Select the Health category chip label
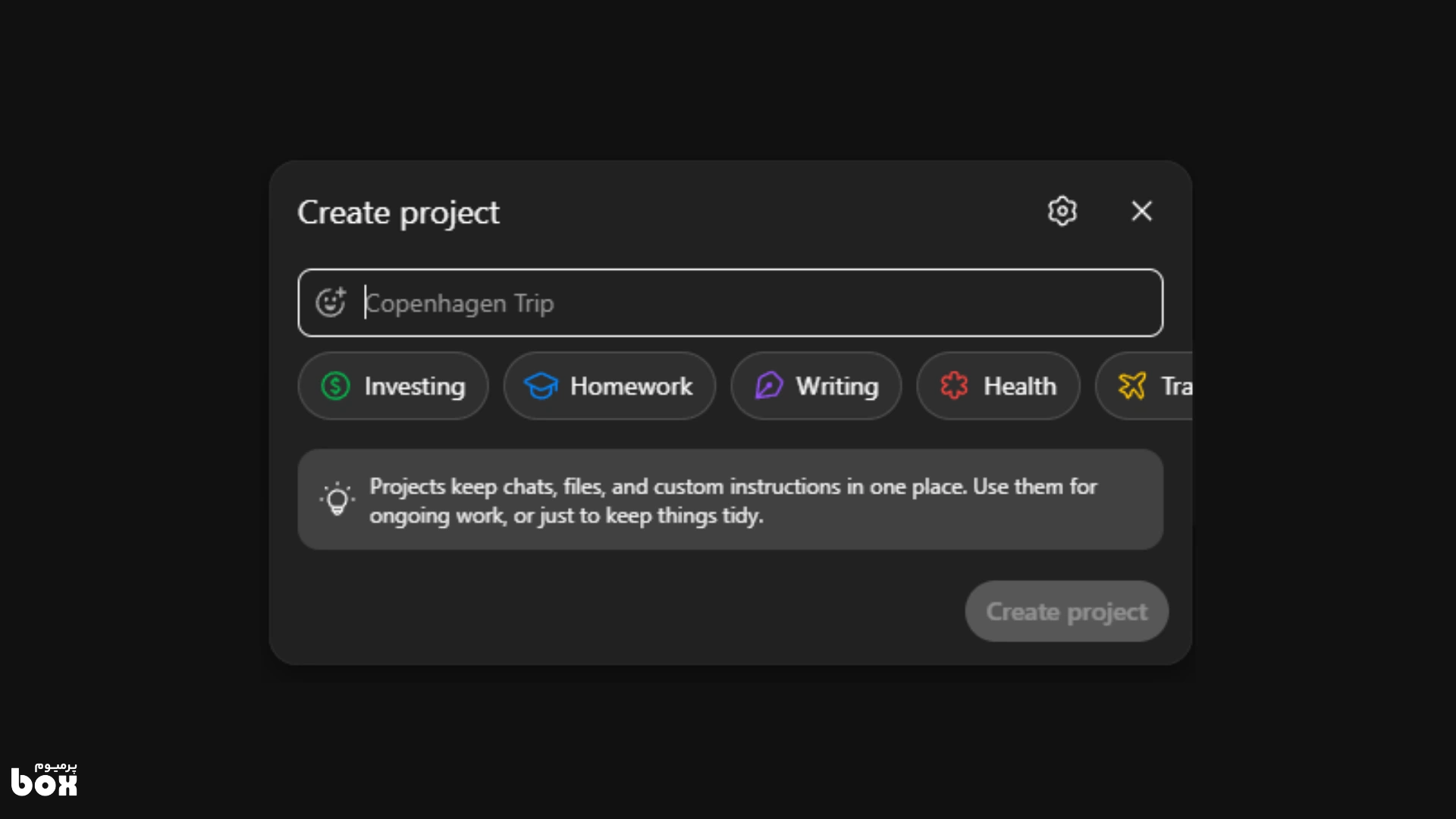The width and height of the screenshot is (1456, 819). pos(1019,386)
